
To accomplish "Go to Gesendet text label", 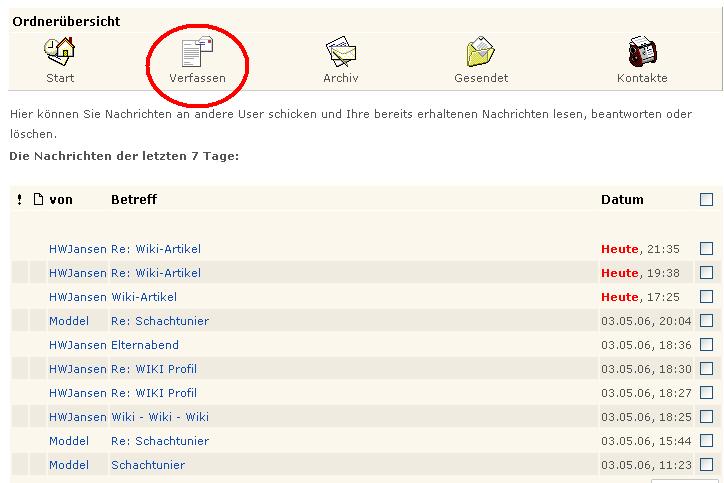I will click(x=481, y=78).
